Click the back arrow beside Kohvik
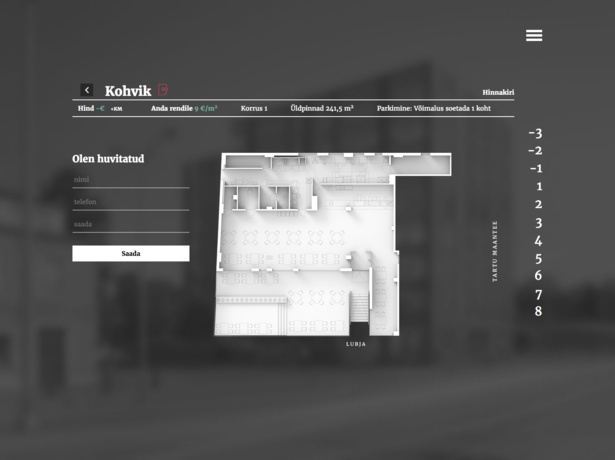This screenshot has width=615, height=460. point(87,90)
